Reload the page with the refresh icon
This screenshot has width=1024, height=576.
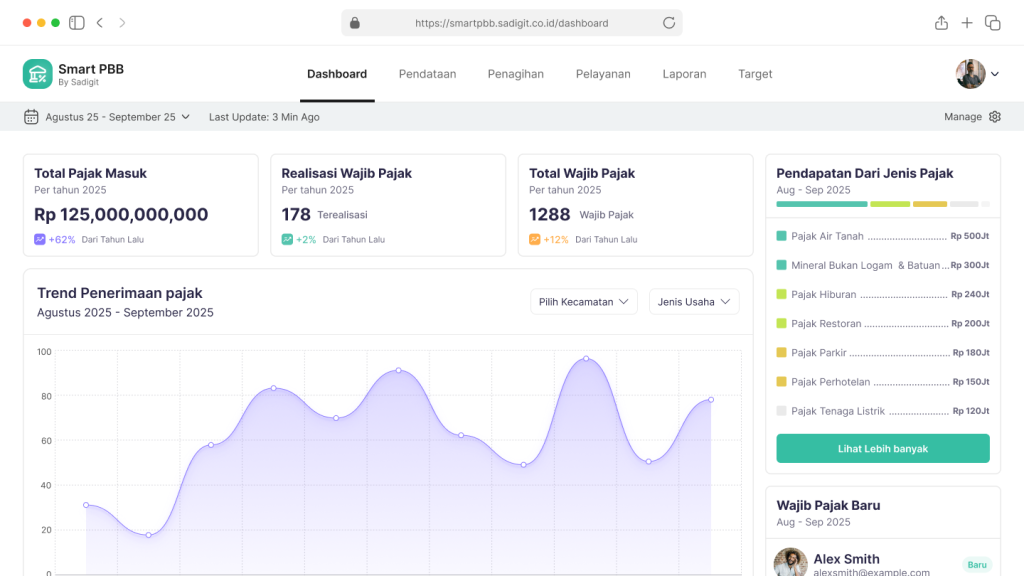point(668,22)
